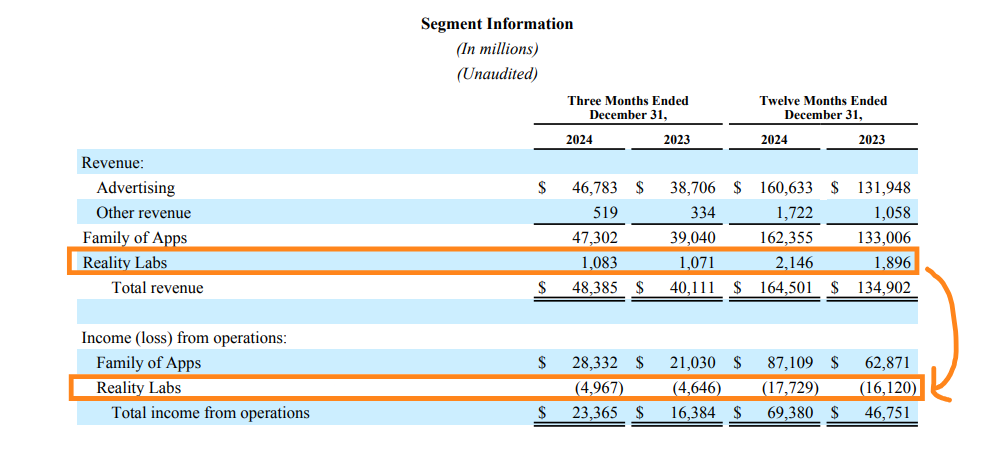Screen dimensions: 990x475
Task: Select the Advertising revenue row label
Action: [x=135, y=188]
